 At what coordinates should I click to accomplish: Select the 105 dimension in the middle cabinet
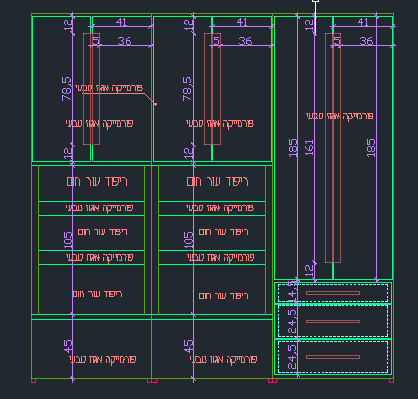188,240
